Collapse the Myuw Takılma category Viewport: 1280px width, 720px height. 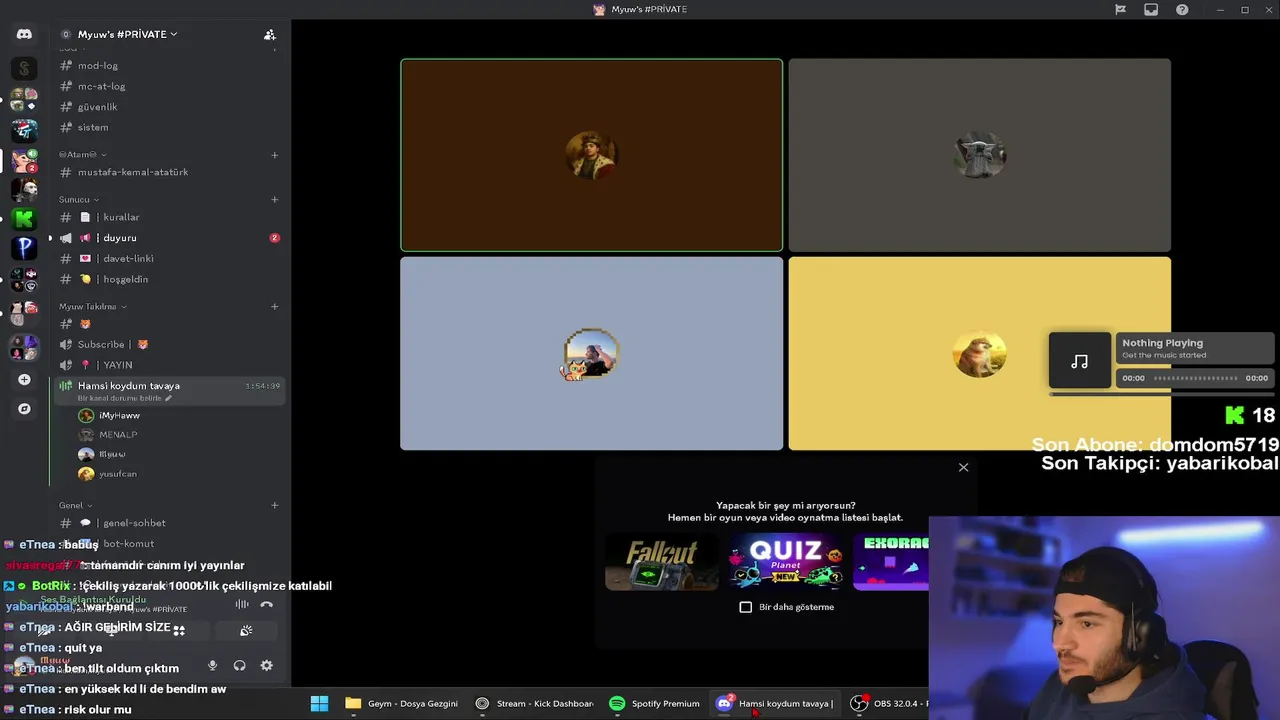(93, 306)
